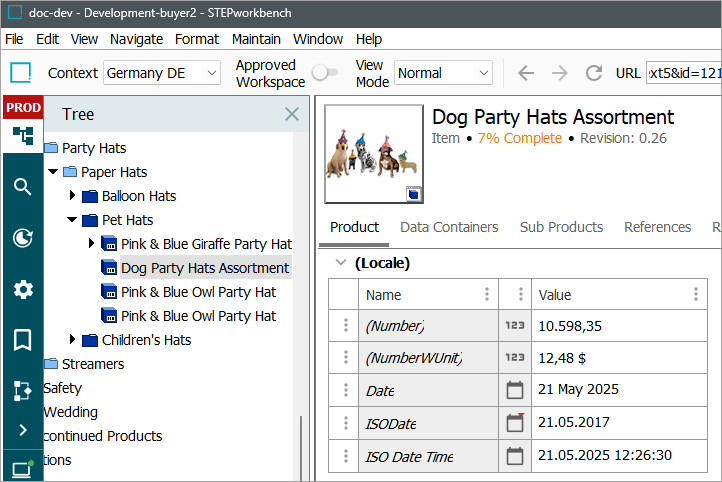Open the Context dropdown Germany DE
Viewport: 722px width, 482px height.
point(162,73)
